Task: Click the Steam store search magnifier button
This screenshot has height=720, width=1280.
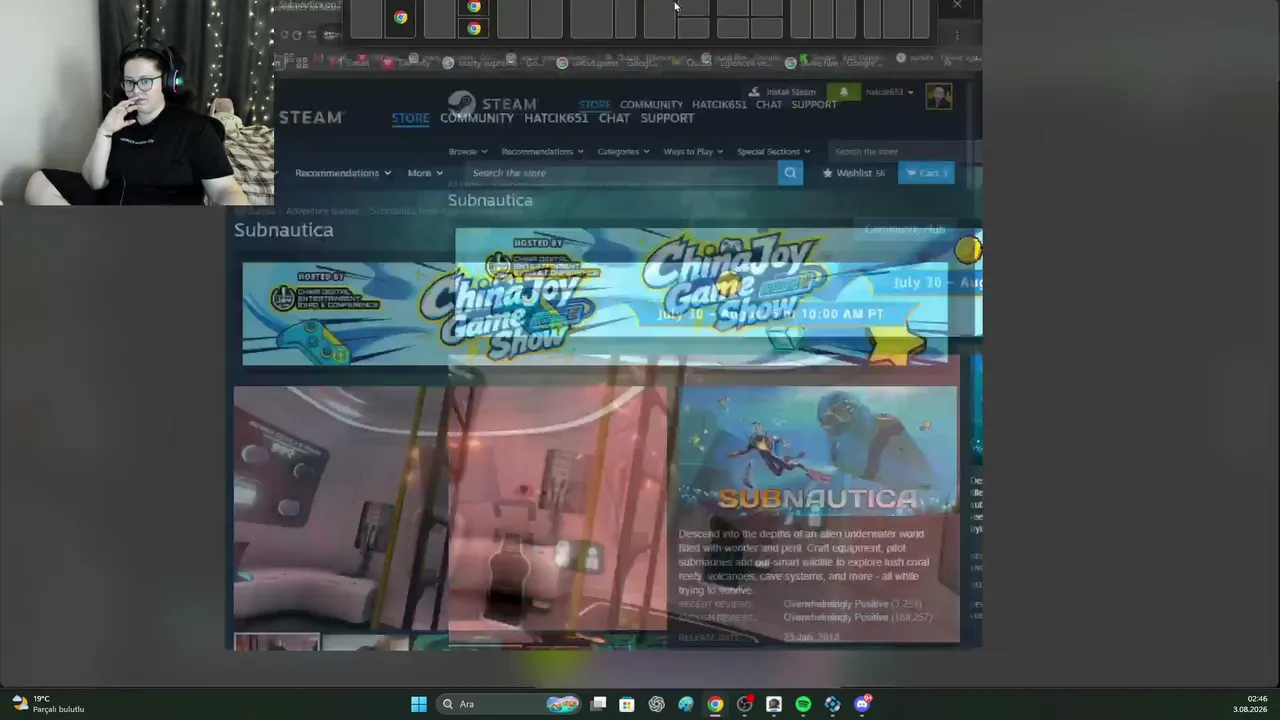Action: point(790,173)
